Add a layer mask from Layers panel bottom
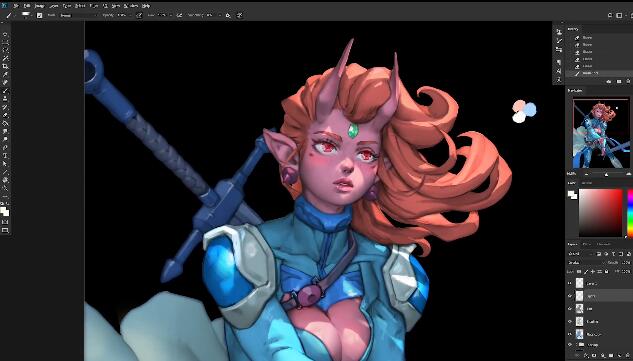633x361 pixels. click(594, 355)
